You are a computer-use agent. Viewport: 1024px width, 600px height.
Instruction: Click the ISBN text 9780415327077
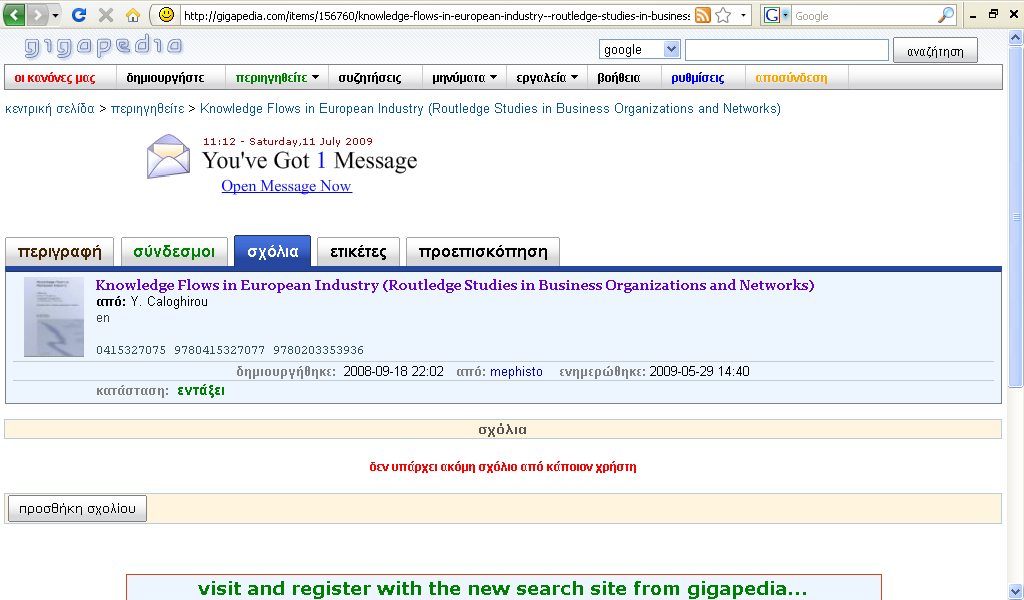219,350
